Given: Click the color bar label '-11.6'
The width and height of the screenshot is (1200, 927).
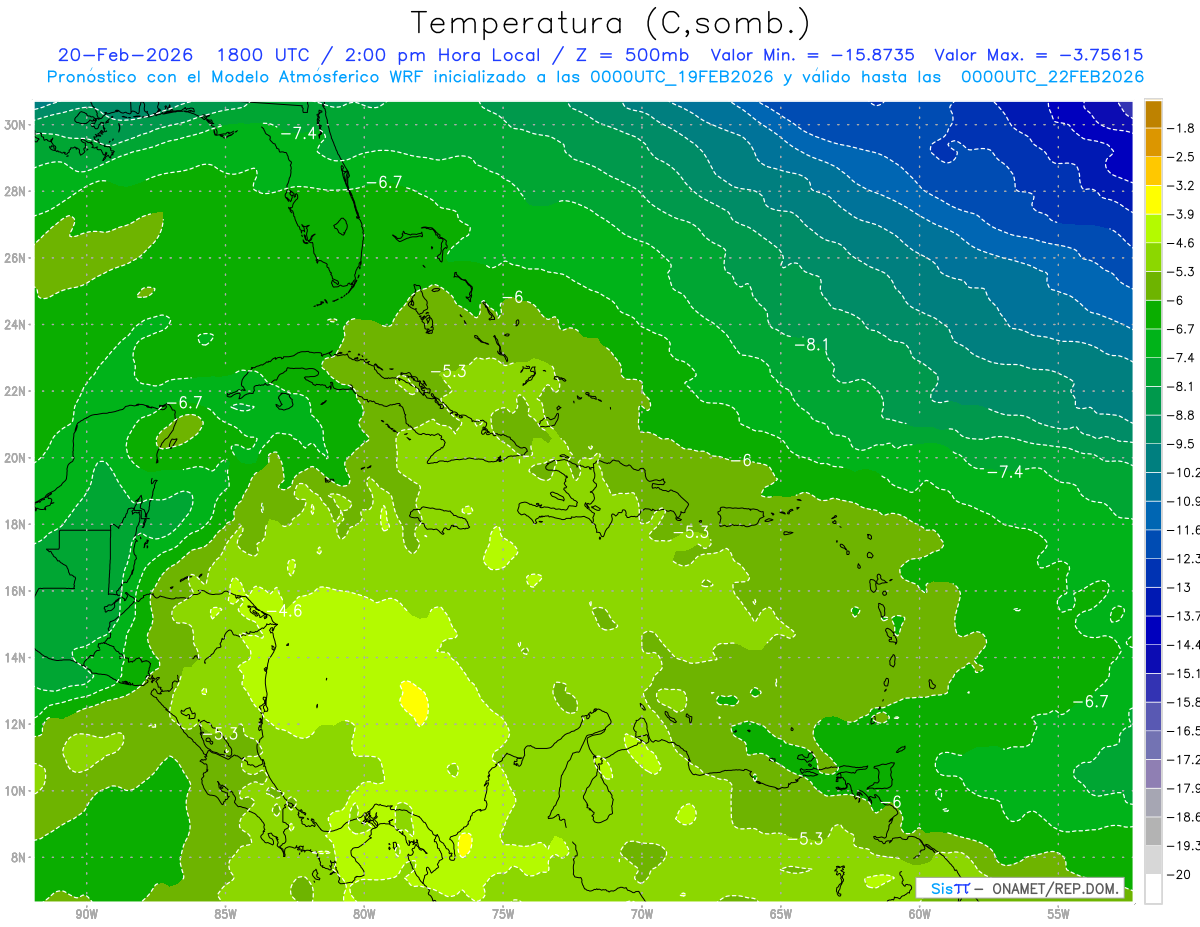Looking at the screenshot, I should (1184, 530).
